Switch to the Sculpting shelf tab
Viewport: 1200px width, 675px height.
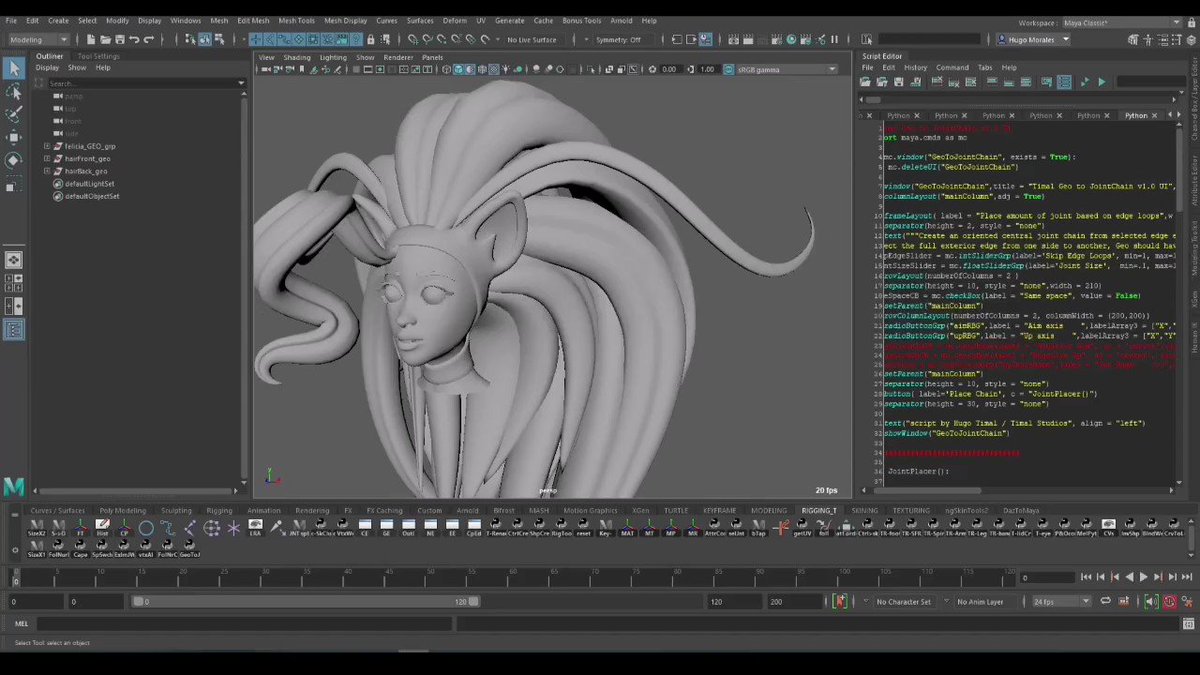177,510
